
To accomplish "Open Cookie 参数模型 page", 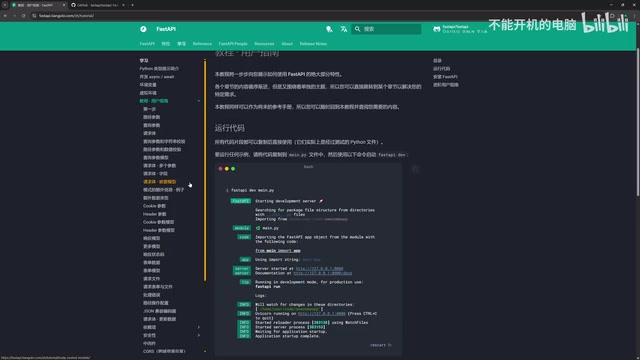I will [x=158, y=222].
